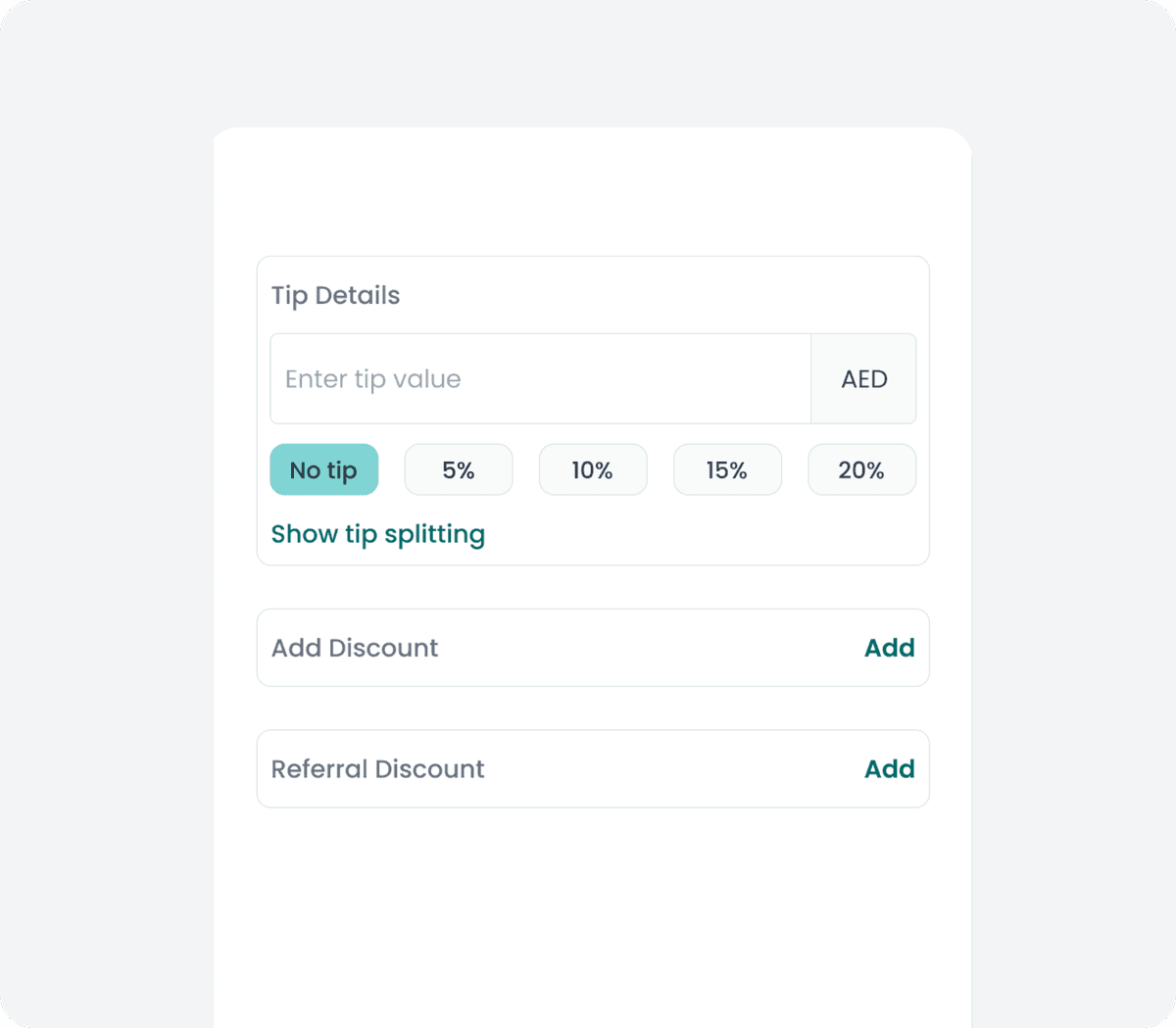Screen dimensions: 1176x1028
Task: Click the Referral Discount row
Action: [593, 769]
